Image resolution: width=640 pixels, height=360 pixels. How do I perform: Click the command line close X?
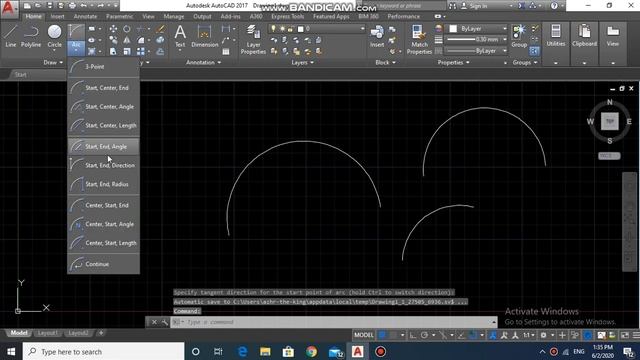click(x=154, y=322)
